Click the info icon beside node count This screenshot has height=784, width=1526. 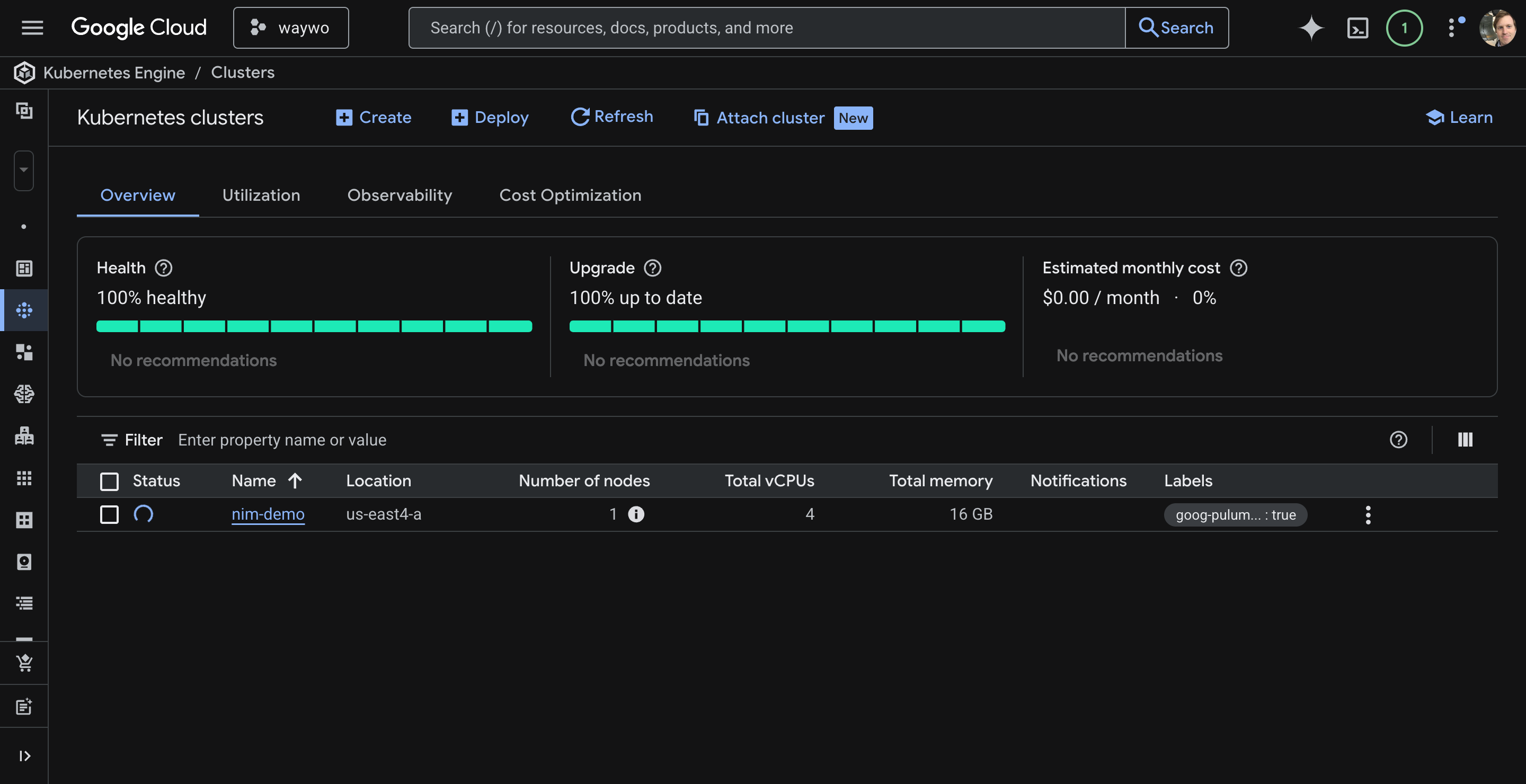(636, 514)
